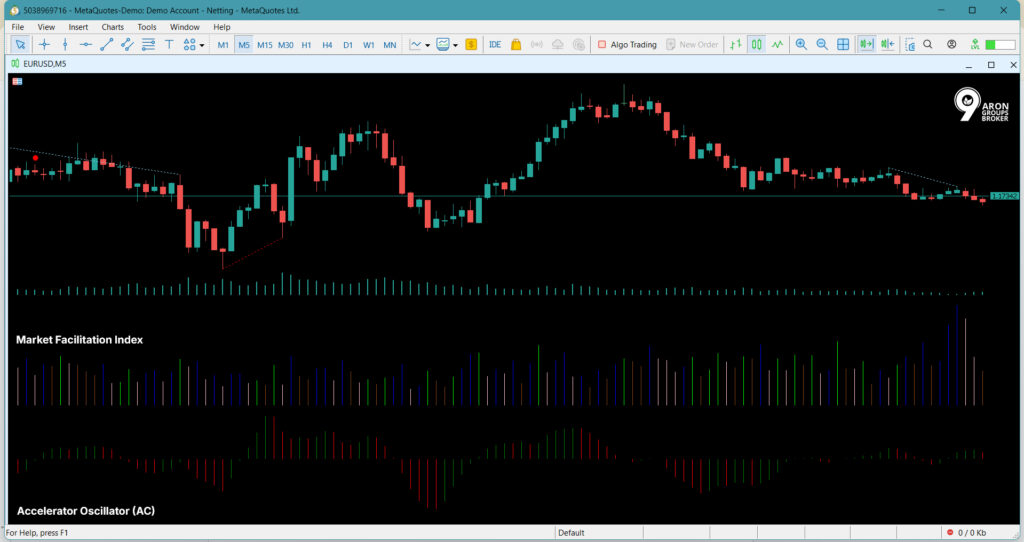The width and height of the screenshot is (1024, 542).
Task: Switch chart to bar chart
Action: (x=735, y=44)
